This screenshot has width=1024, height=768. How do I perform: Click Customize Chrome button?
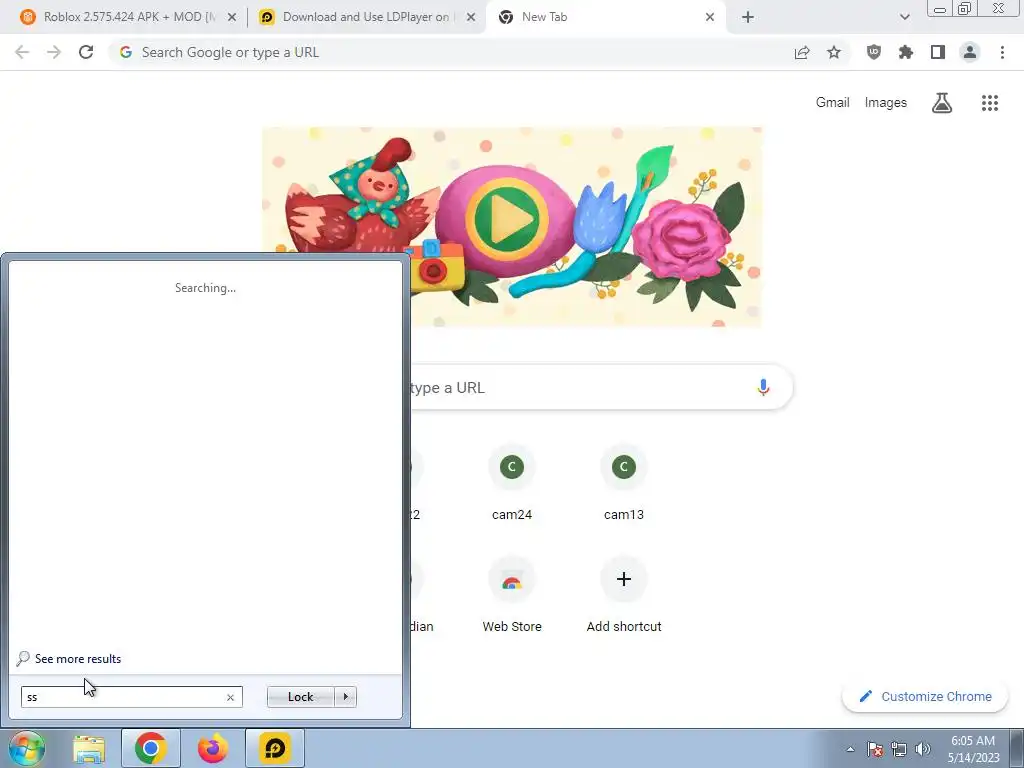tap(926, 696)
